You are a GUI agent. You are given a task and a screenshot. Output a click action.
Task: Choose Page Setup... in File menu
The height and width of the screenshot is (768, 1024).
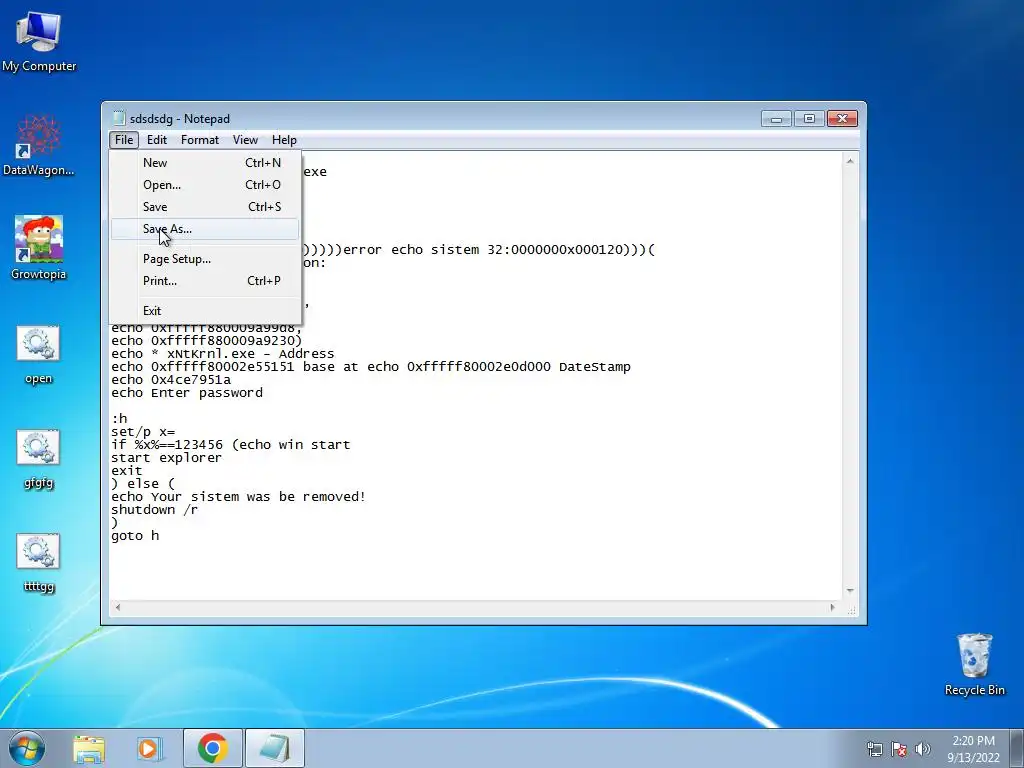(206, 259)
